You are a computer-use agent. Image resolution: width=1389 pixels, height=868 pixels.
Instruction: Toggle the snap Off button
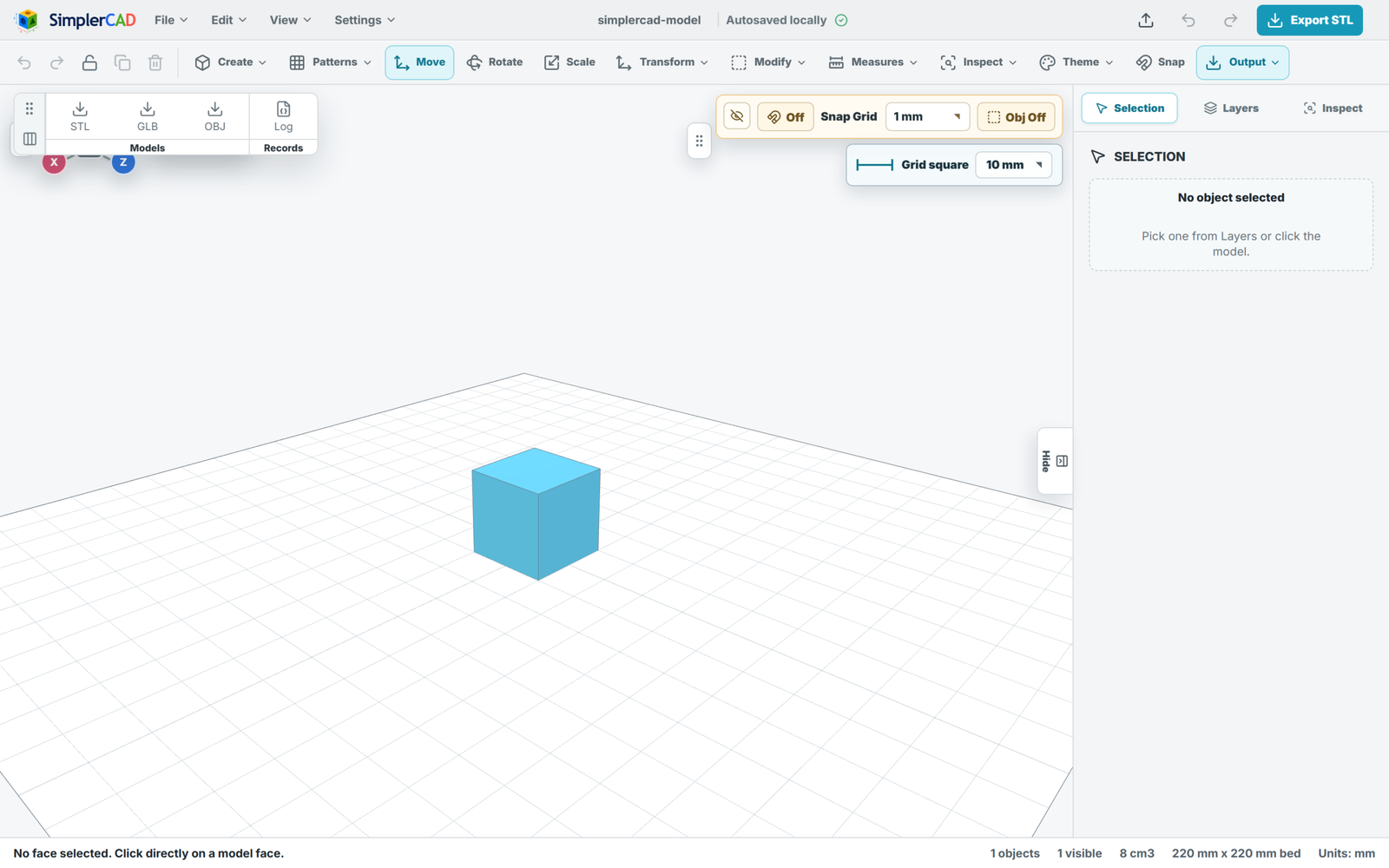[786, 116]
